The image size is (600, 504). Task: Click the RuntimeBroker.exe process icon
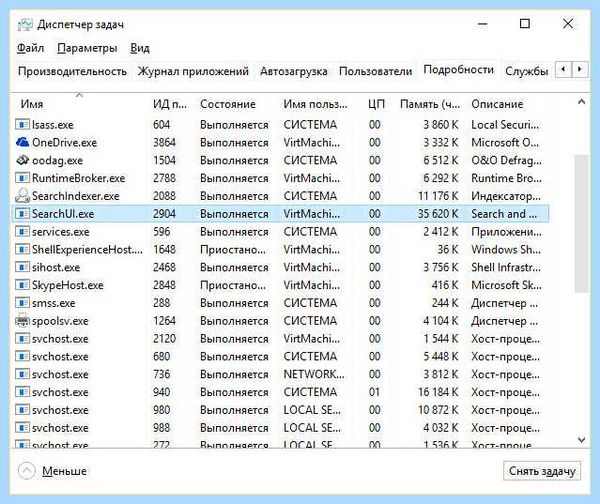(22, 178)
